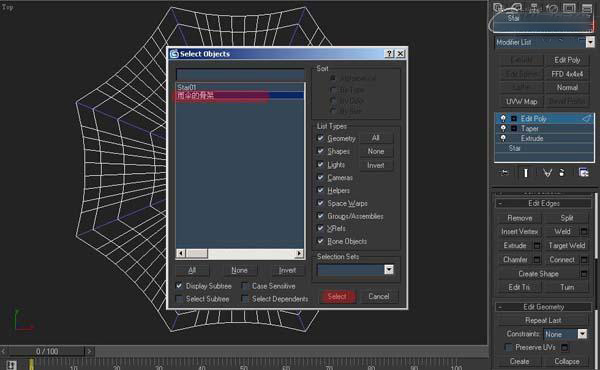The width and height of the screenshot is (600, 370).
Task: Open the Utilities panel tab icon
Action: click(x=587, y=8)
